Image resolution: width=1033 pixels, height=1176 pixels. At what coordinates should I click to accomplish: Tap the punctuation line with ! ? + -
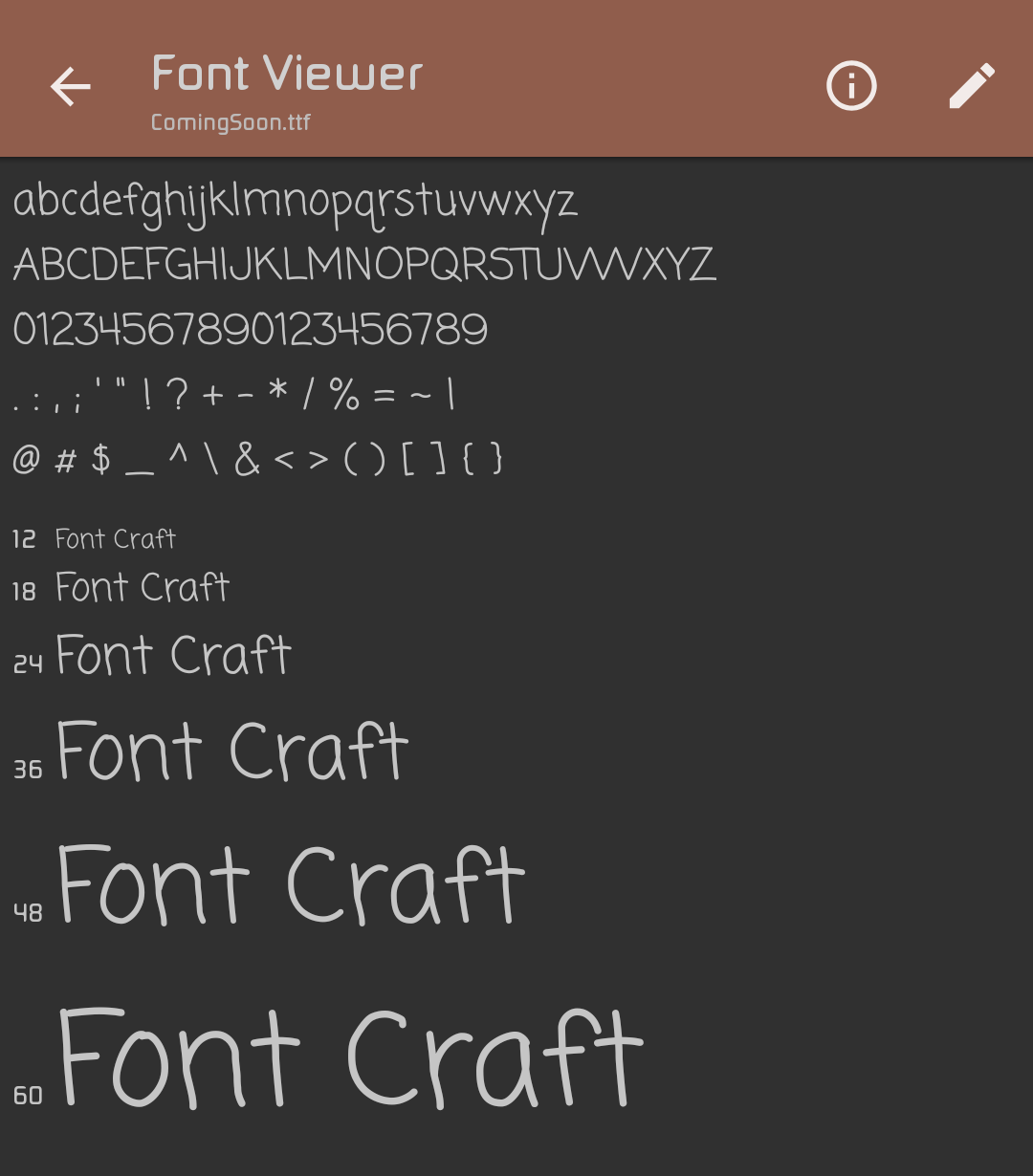[233, 393]
